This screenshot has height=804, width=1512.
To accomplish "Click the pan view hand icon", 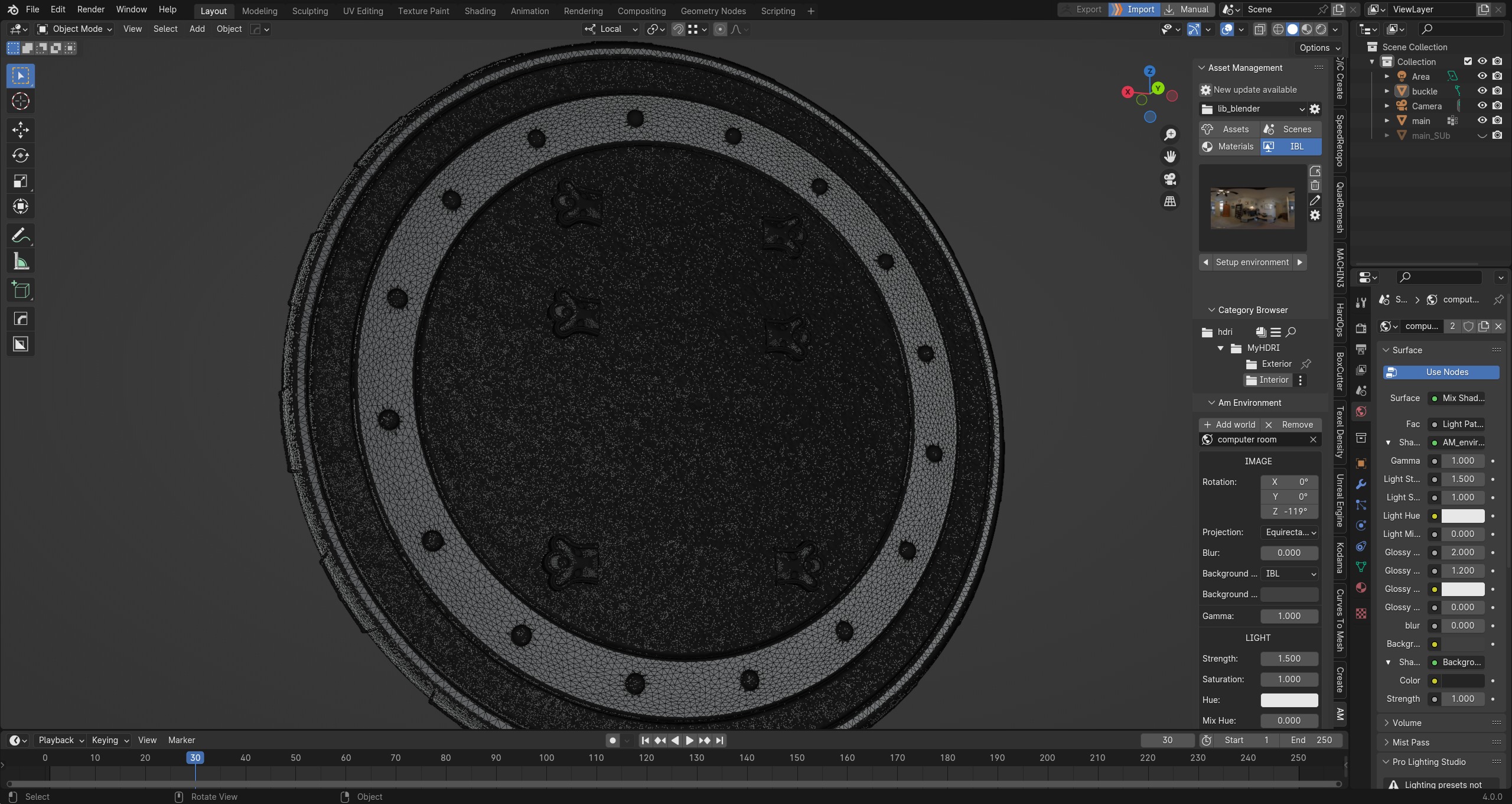I will (x=1169, y=157).
